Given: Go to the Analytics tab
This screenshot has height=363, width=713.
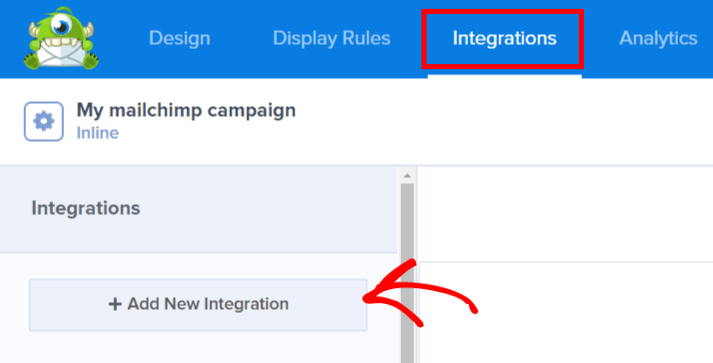Looking at the screenshot, I should tap(658, 38).
